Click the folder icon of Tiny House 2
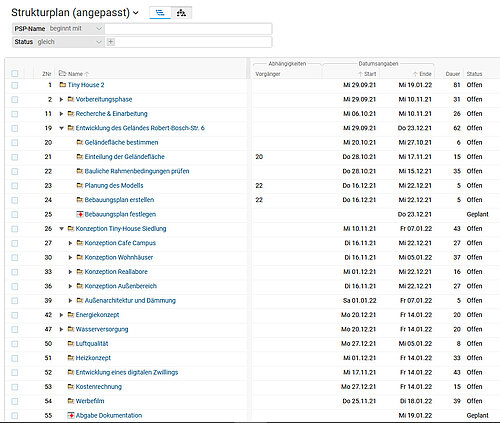This screenshot has height=423, width=500. point(62,85)
